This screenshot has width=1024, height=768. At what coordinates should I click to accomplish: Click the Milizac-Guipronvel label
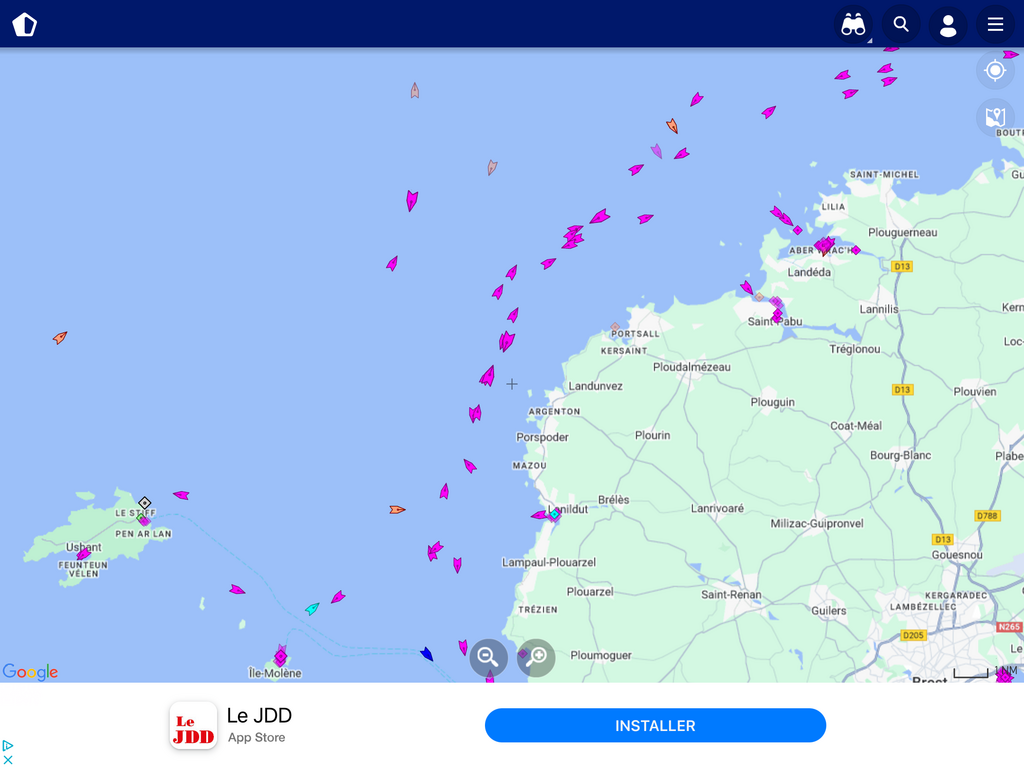coord(817,524)
